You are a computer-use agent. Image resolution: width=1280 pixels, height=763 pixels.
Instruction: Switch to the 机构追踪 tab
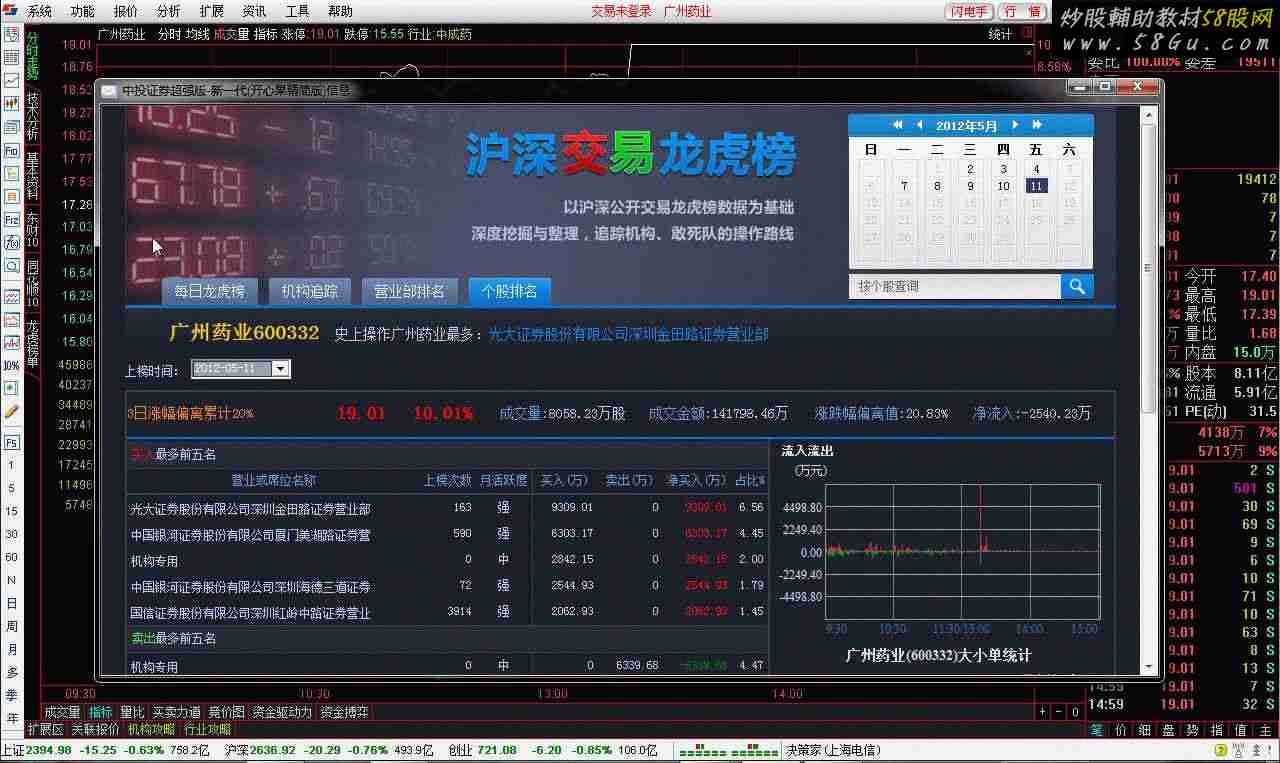(309, 291)
